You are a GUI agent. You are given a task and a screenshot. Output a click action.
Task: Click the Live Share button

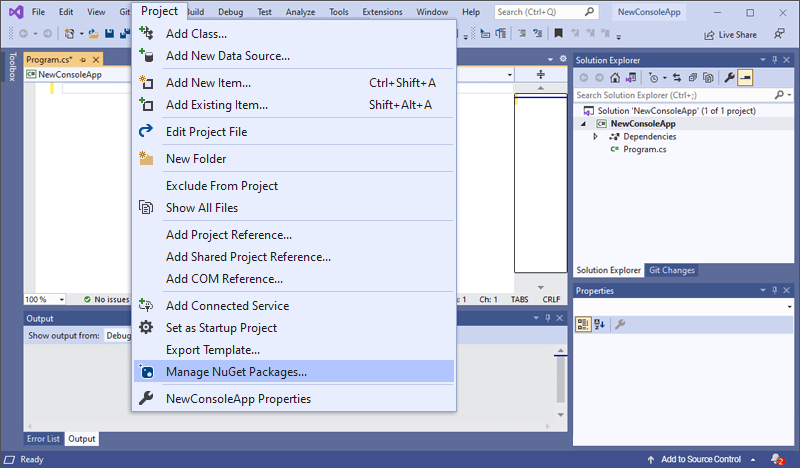point(731,35)
